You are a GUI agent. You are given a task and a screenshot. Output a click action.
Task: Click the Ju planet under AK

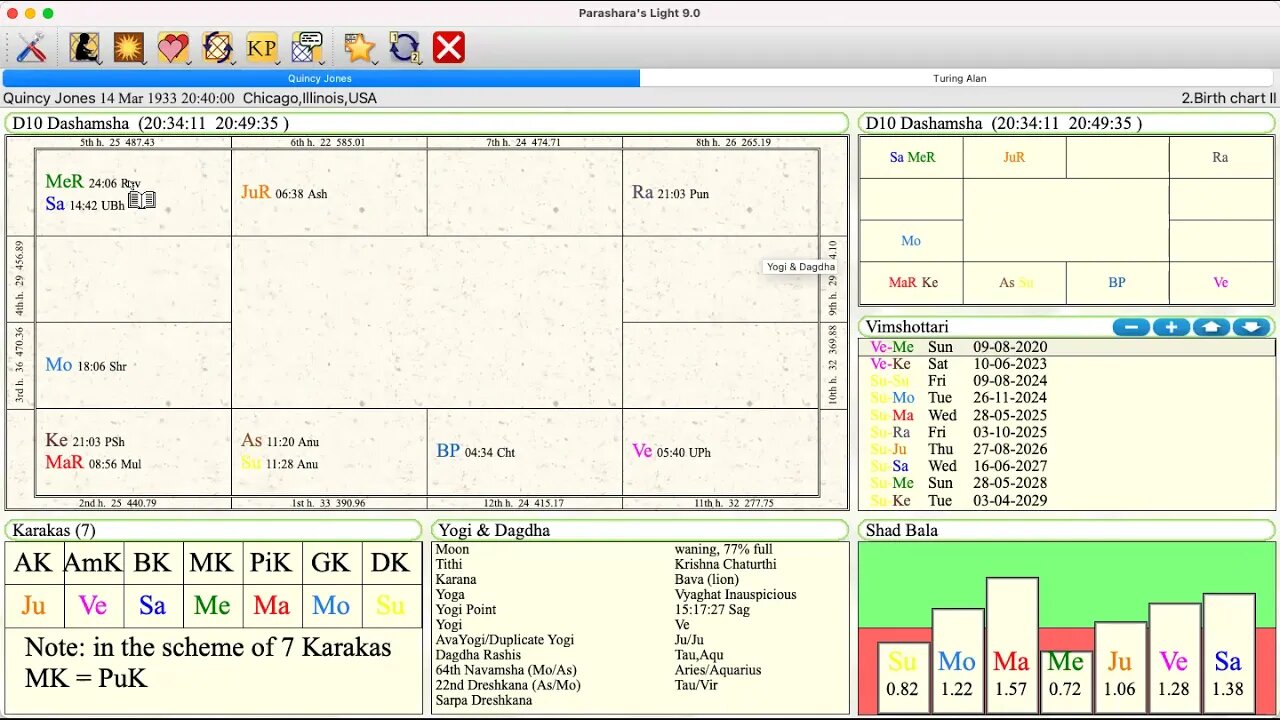(33, 605)
